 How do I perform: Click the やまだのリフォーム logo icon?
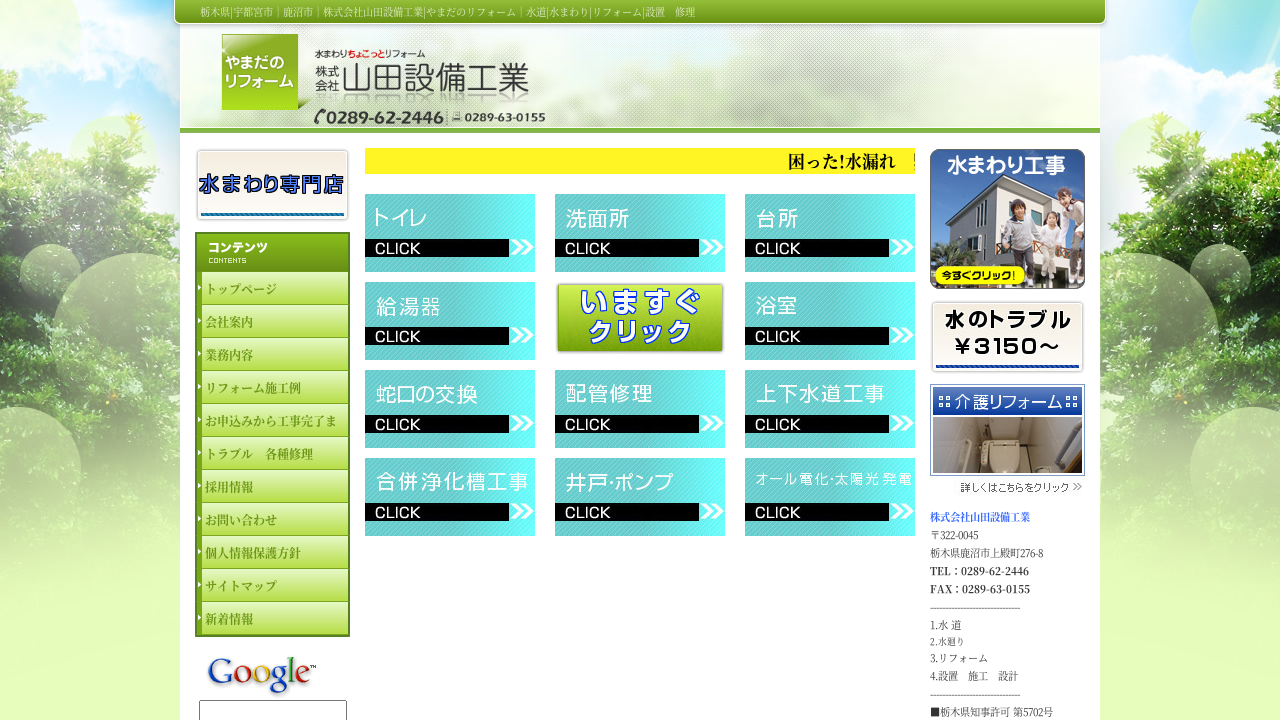click(260, 72)
